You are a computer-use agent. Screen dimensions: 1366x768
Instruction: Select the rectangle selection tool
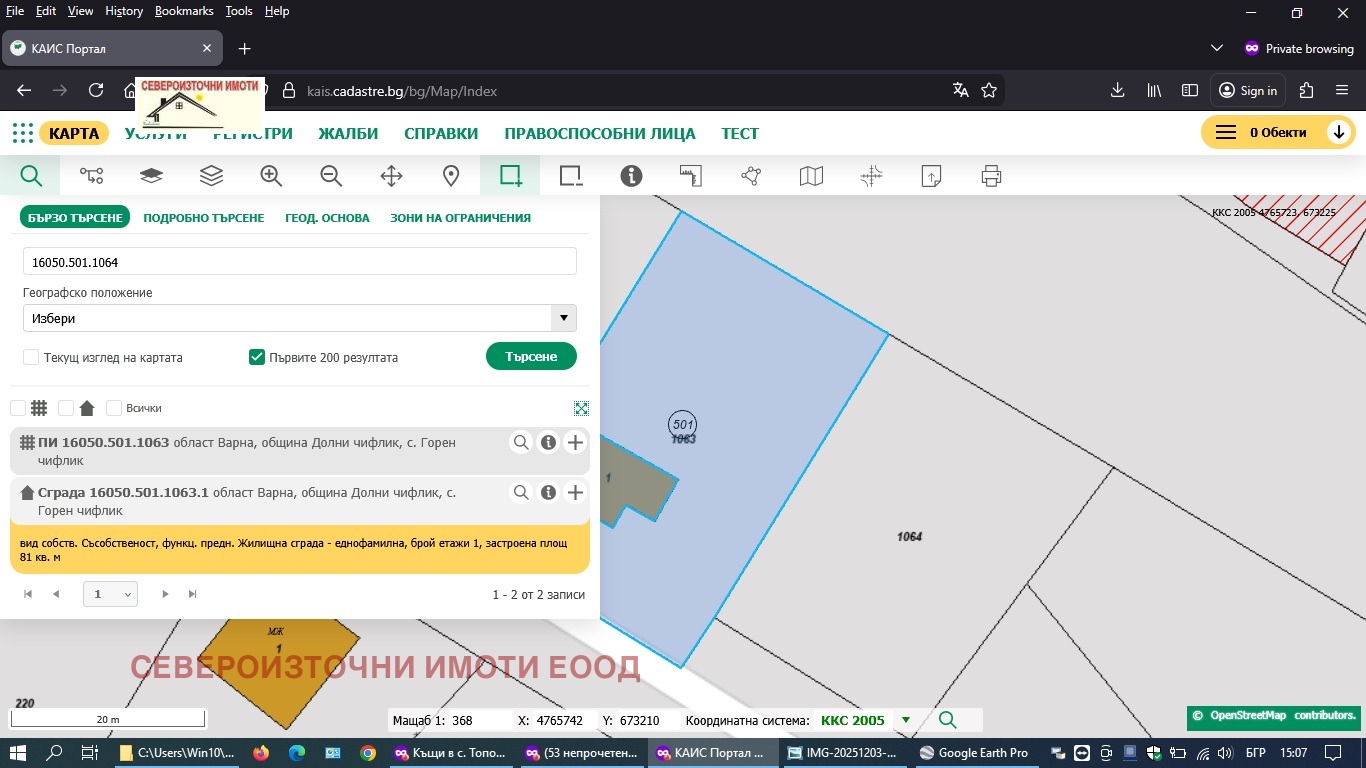click(x=510, y=175)
